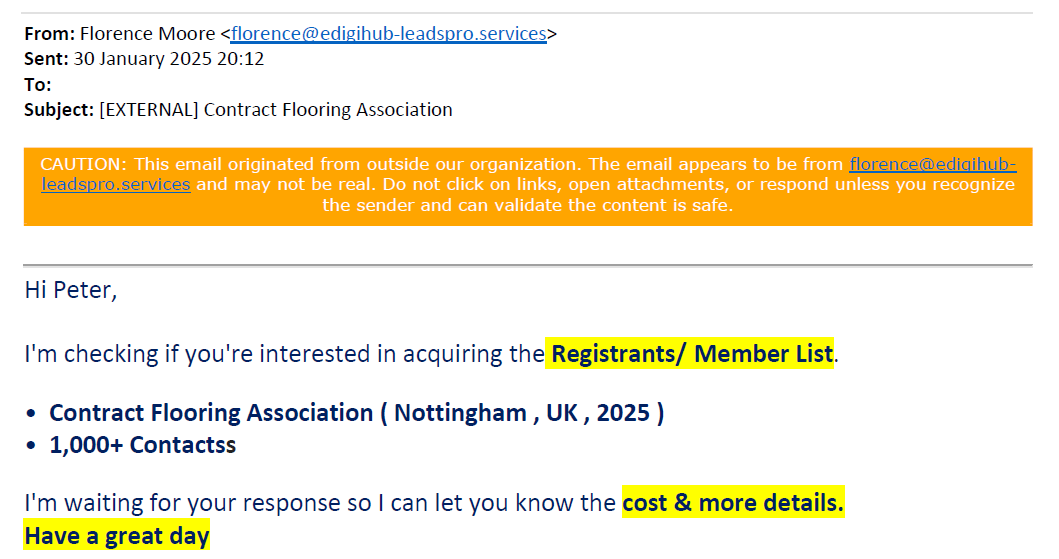
Task: Click the 'Subject:' header label
Action: (59, 109)
